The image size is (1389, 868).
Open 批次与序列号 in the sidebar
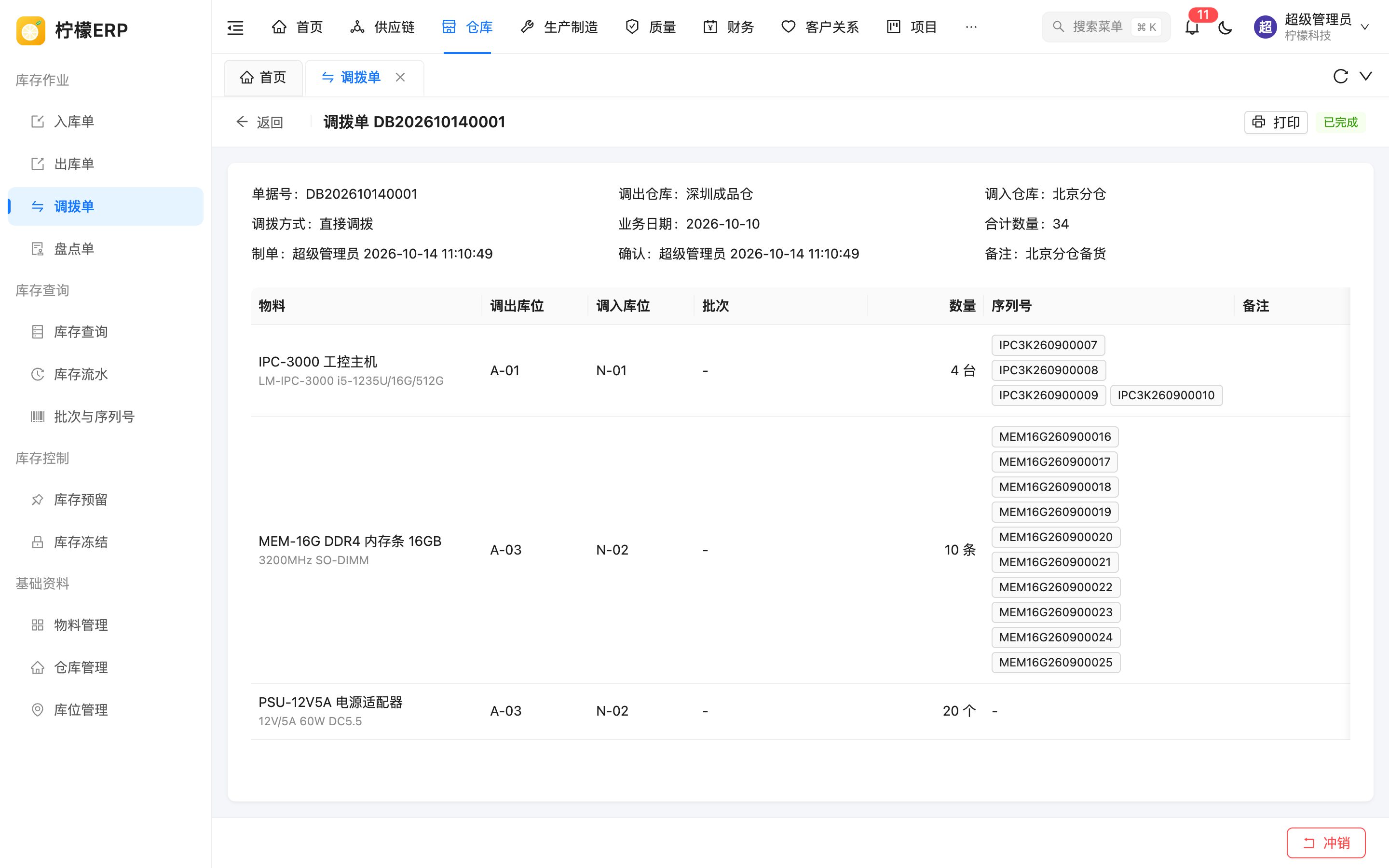[106, 417]
